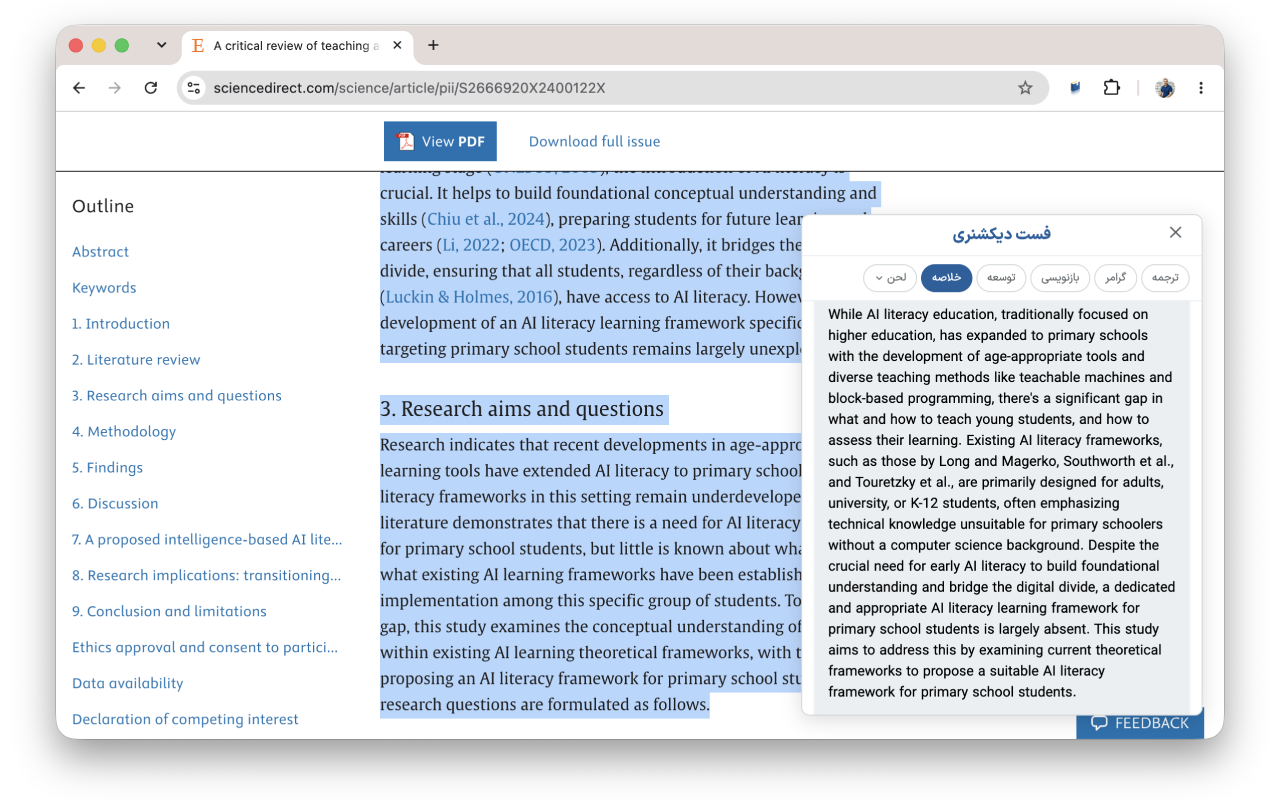The width and height of the screenshot is (1280, 800).
Task: Open the Luckin & Holmes, 2016 citation
Action: coord(470,297)
